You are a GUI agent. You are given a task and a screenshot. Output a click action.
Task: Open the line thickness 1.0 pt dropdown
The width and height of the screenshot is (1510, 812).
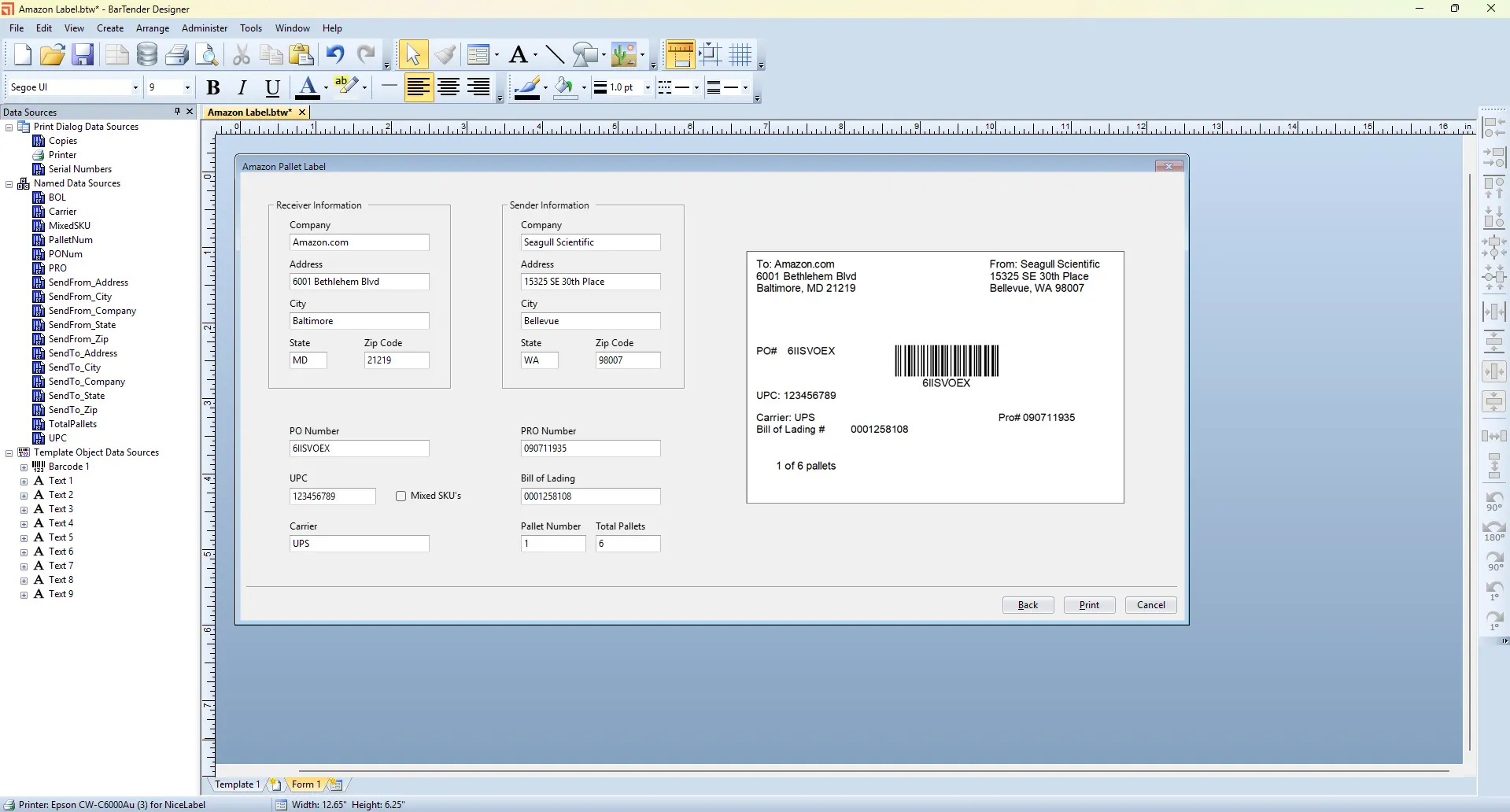coord(648,87)
